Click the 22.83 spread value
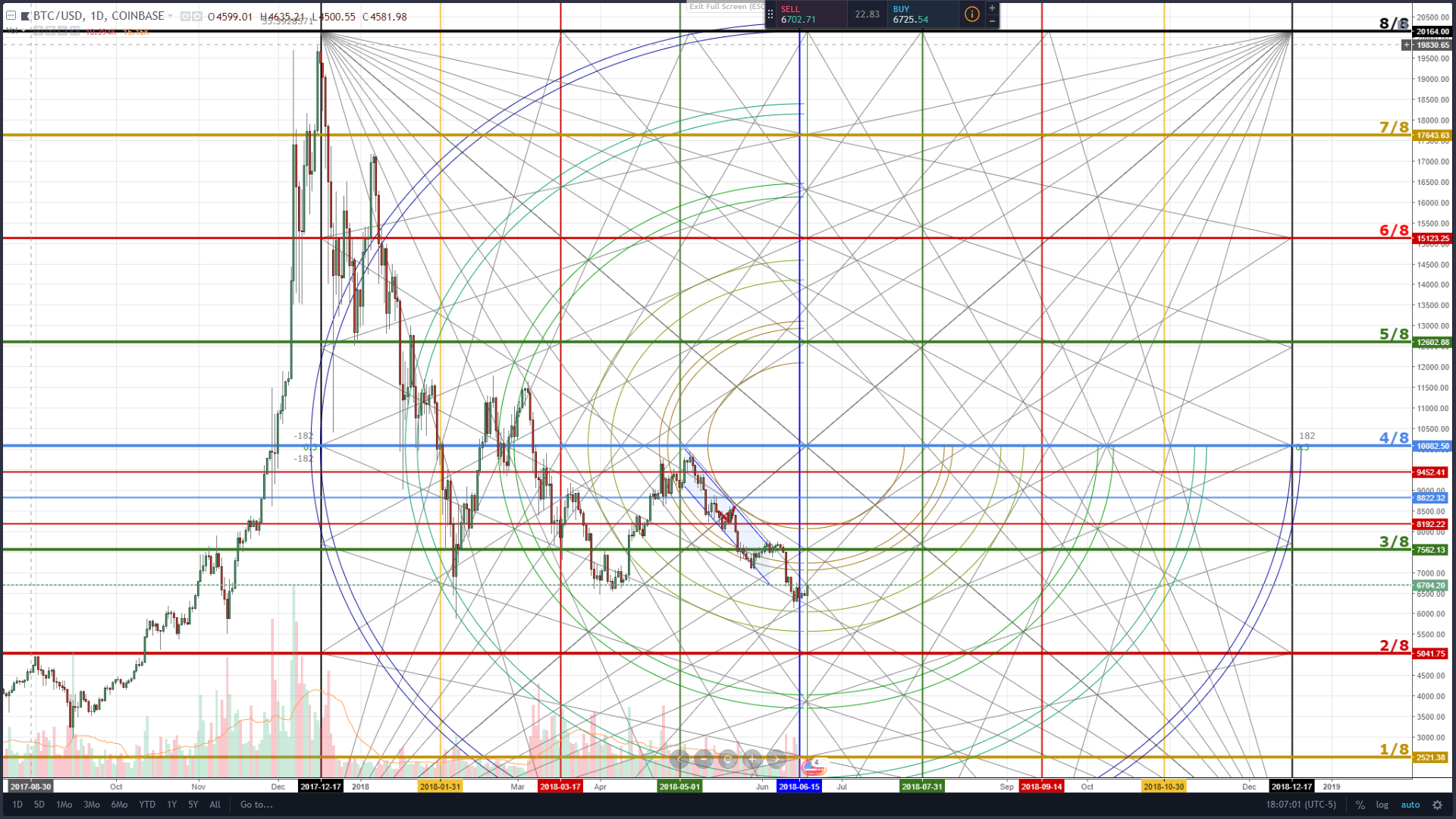Viewport: 1456px width, 819px height. click(x=868, y=14)
